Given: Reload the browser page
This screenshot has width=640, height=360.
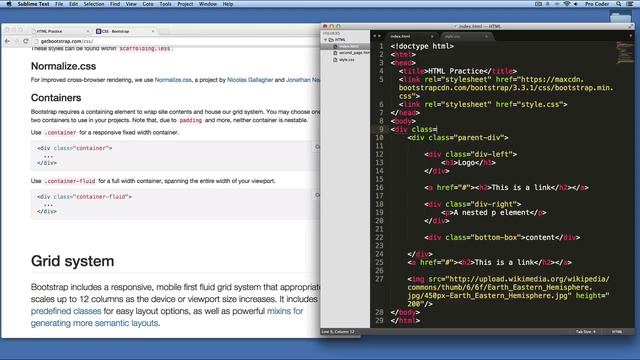Looking at the screenshot, I should pos(26,41).
